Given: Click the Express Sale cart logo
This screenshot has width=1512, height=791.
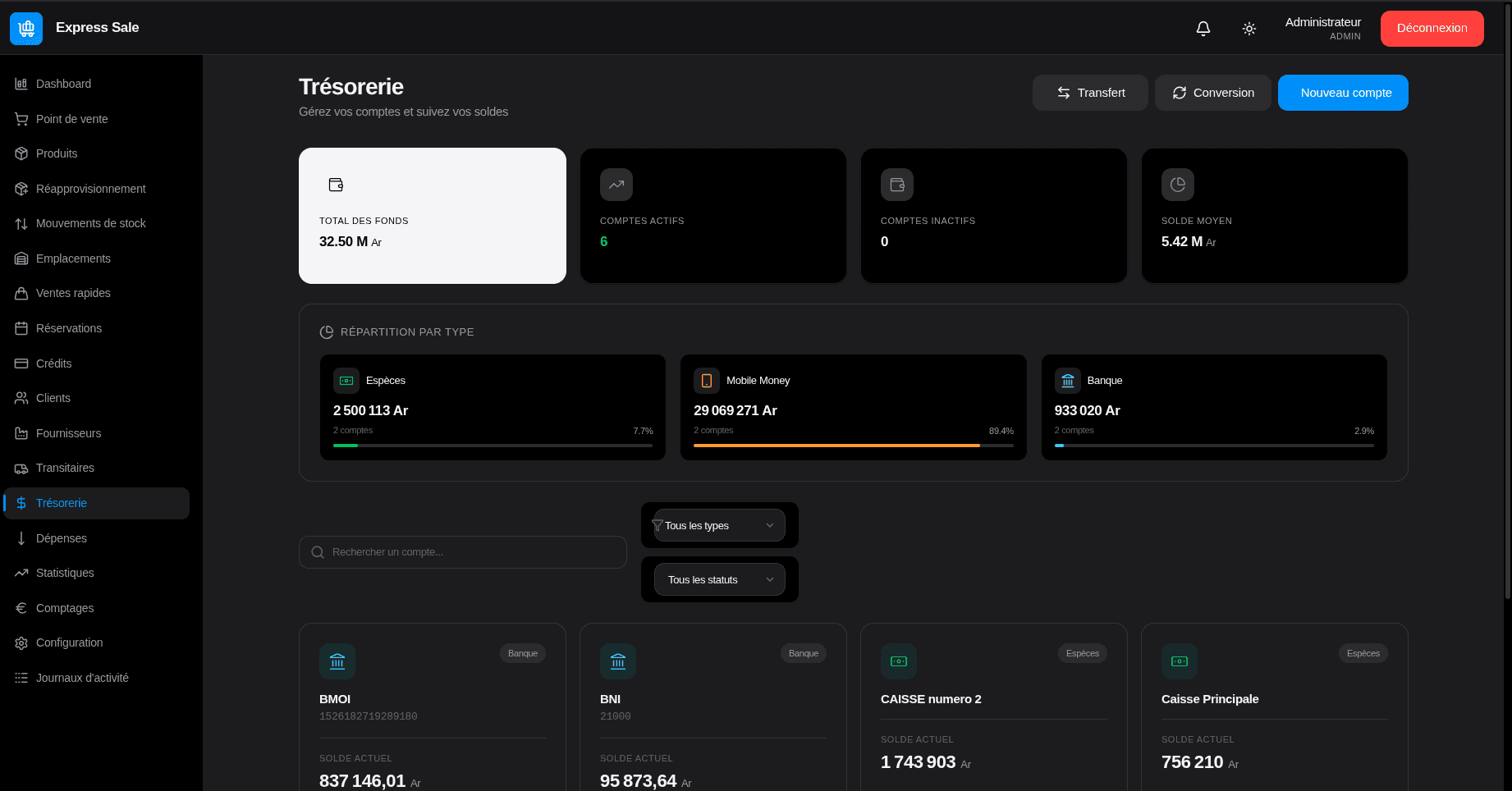Looking at the screenshot, I should (x=26, y=29).
